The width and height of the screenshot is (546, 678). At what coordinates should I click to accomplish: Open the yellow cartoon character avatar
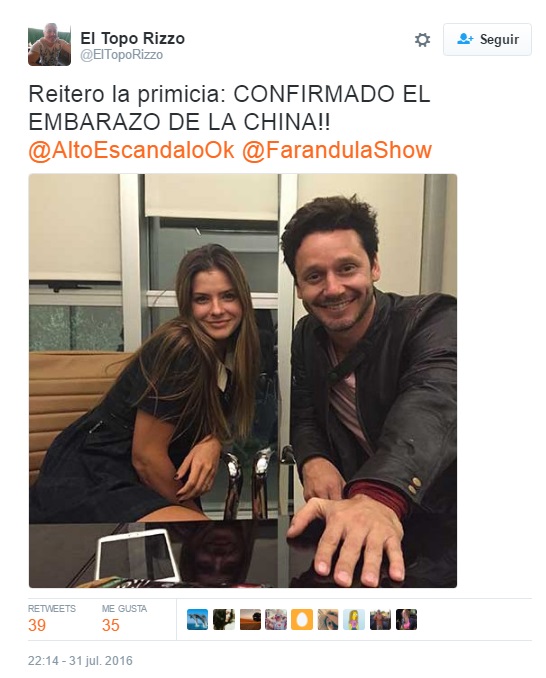pyautogui.click(x=354, y=619)
